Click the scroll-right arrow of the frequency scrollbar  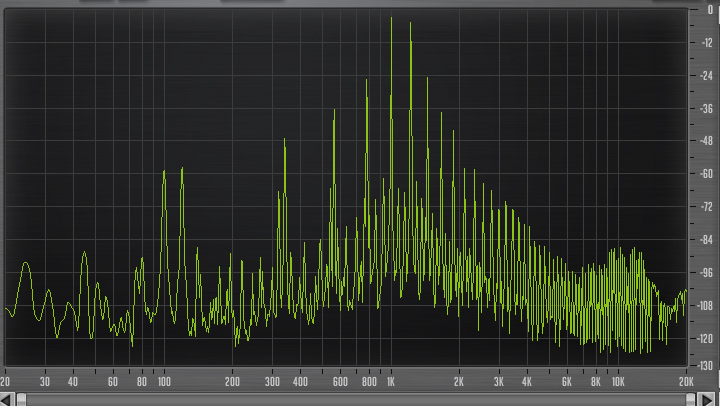pyautogui.click(x=706, y=400)
